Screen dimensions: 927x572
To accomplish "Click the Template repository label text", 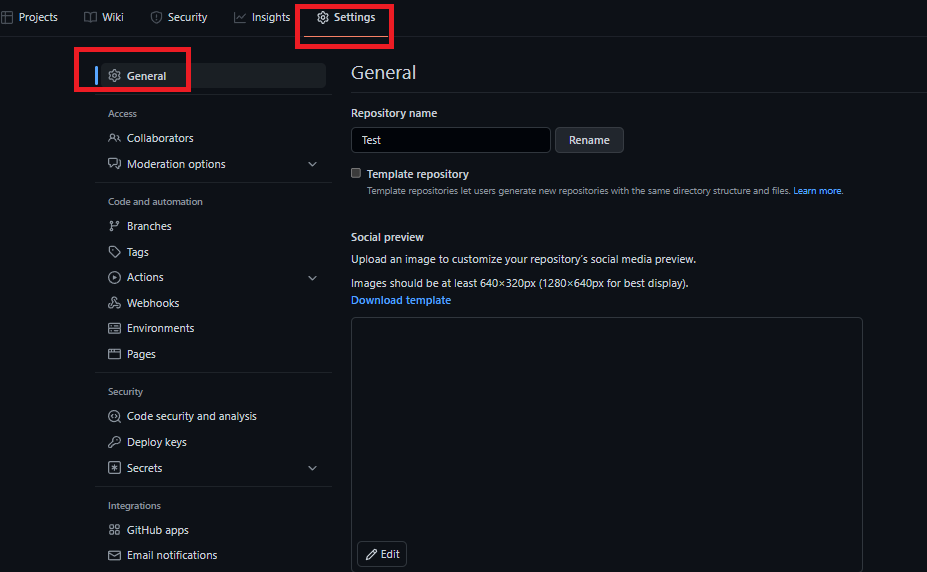I will [x=417, y=174].
